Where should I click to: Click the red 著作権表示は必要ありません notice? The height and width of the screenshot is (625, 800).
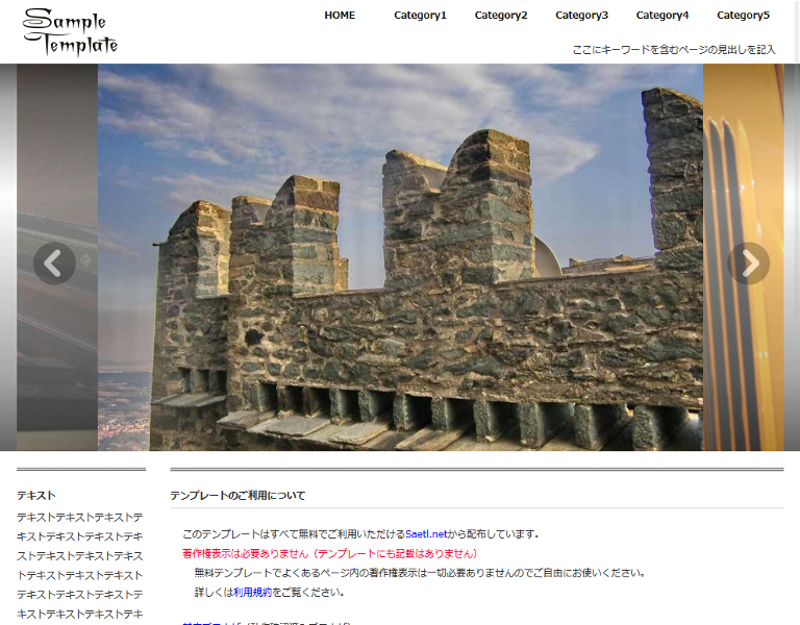point(330,553)
